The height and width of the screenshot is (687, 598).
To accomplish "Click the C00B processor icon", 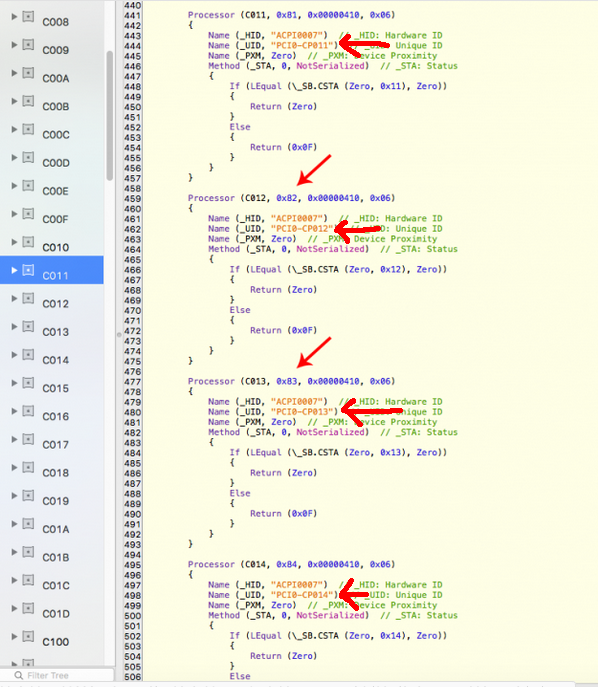I will pyautogui.click(x=28, y=101).
